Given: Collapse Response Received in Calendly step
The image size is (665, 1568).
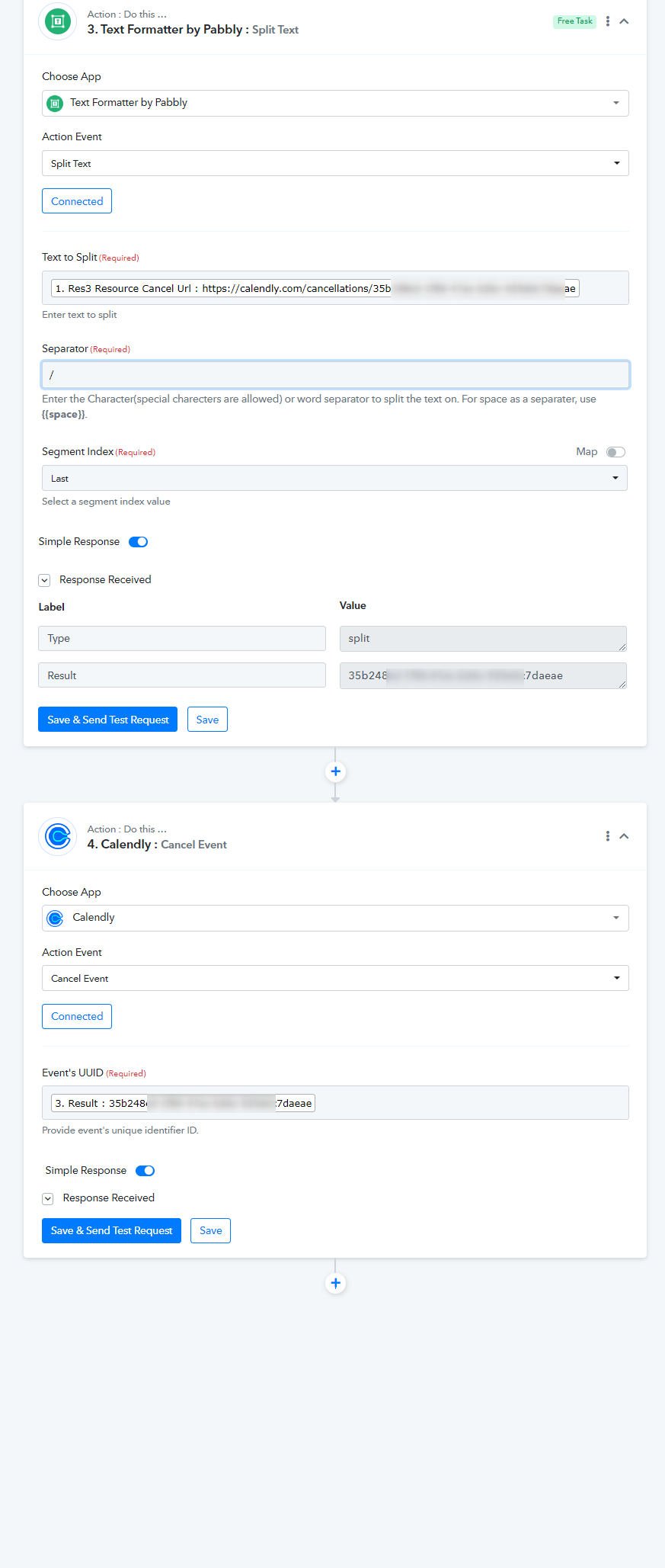Looking at the screenshot, I should pos(48,1198).
